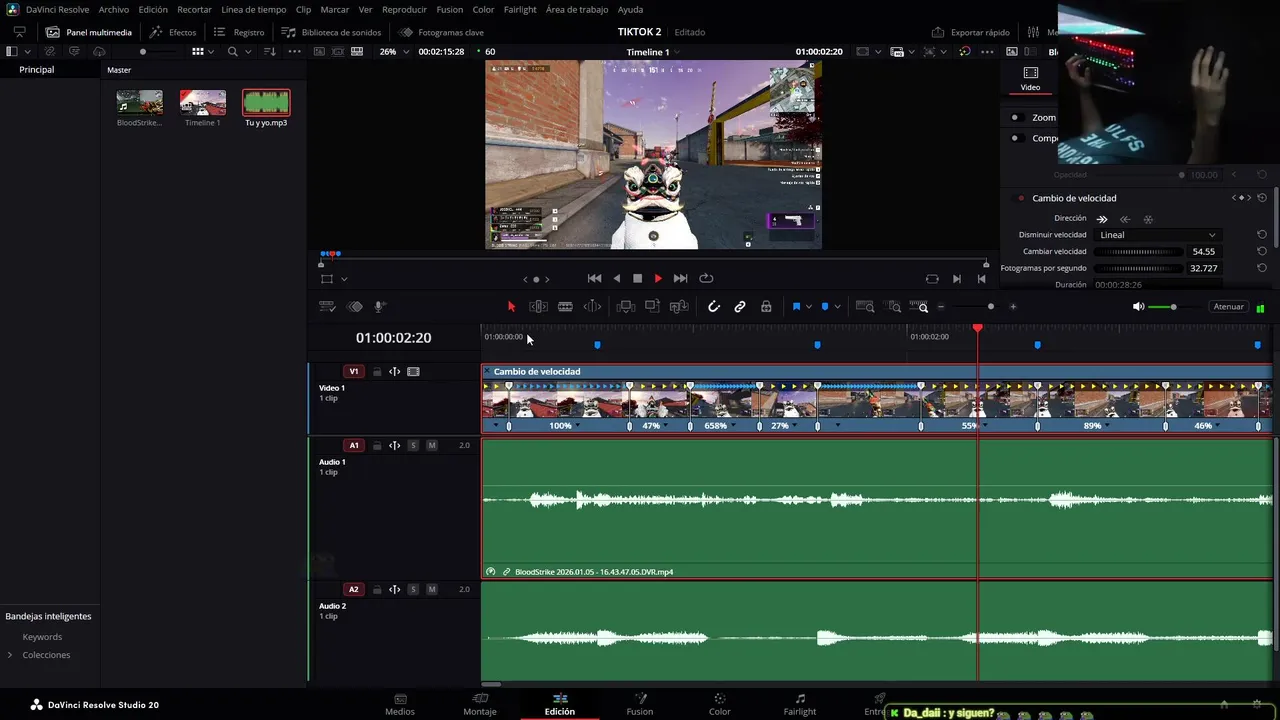Click the insert clip icon
This screenshot has width=1280, height=720.
[626, 307]
